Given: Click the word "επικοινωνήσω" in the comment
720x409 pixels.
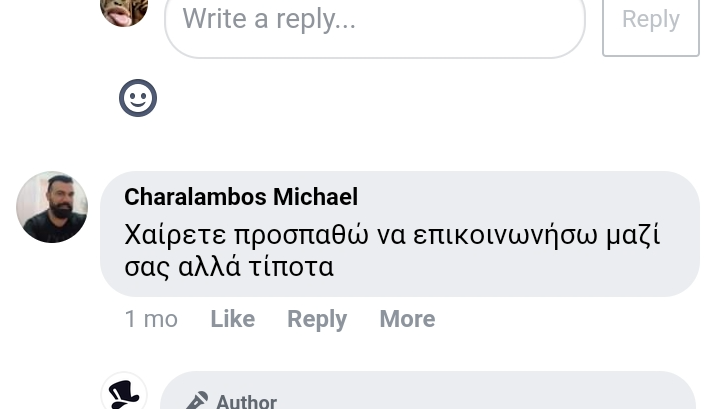Looking at the screenshot, I should coord(506,235).
